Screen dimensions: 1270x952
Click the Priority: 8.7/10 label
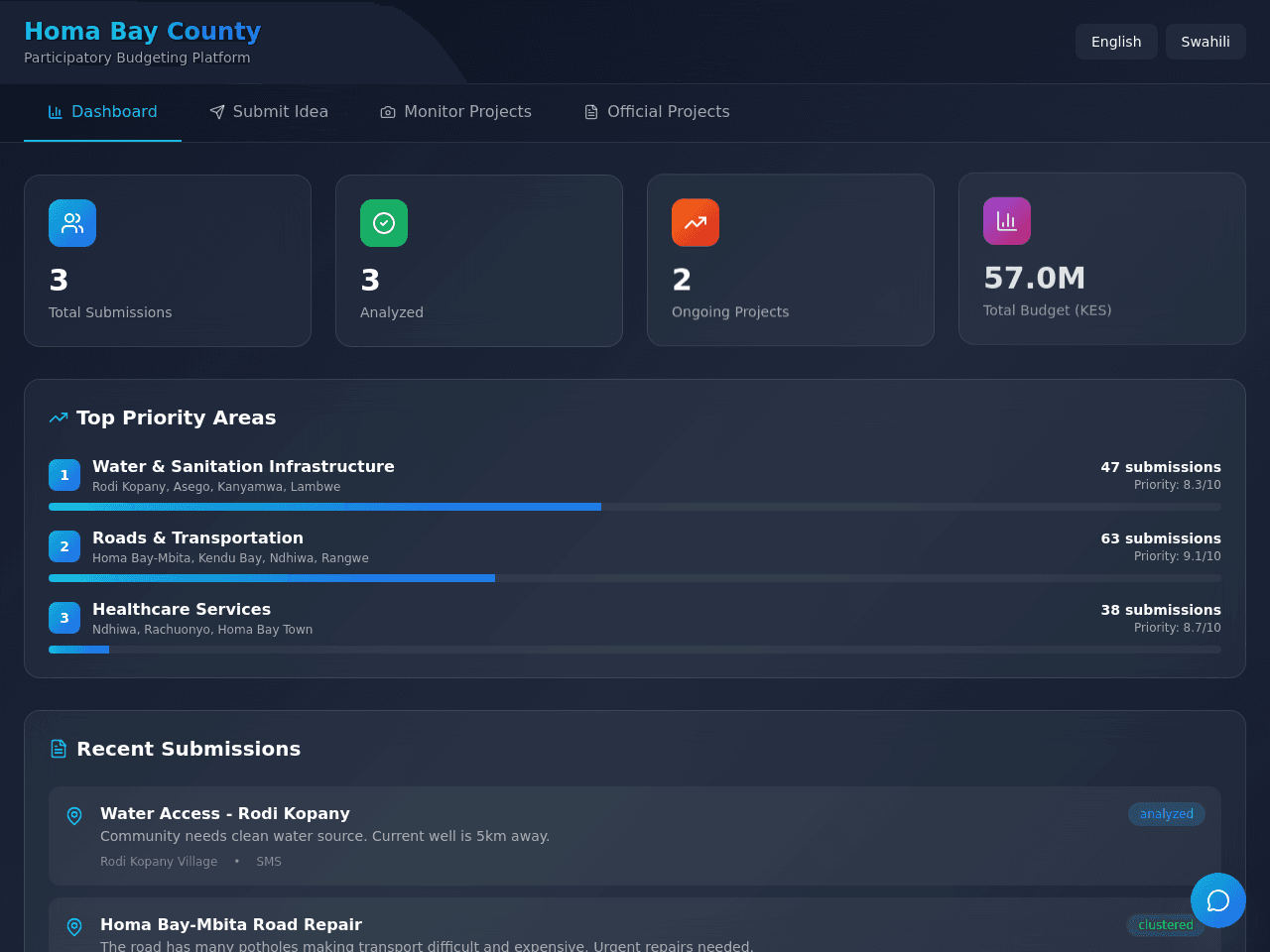click(1178, 628)
